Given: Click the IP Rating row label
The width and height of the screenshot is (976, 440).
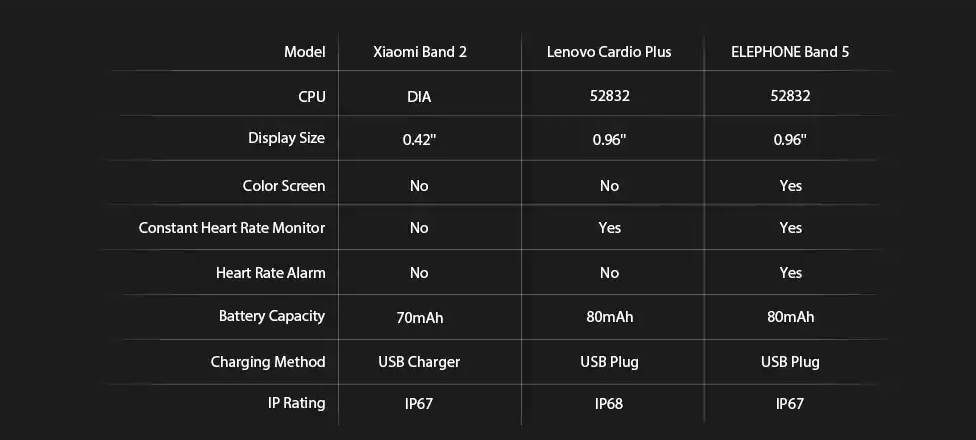Looking at the screenshot, I should tap(297, 403).
